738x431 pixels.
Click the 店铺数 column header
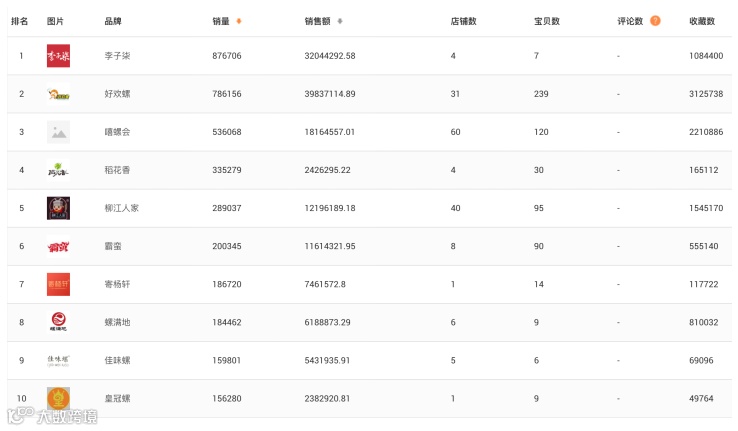464,21
